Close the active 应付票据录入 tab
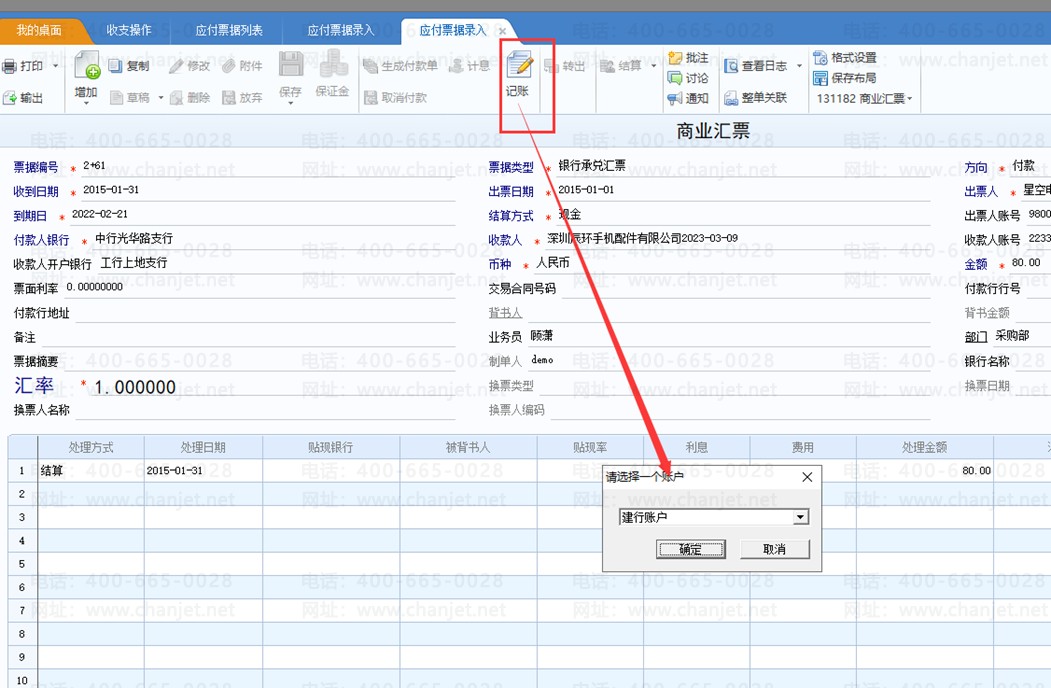The height and width of the screenshot is (688, 1051). coord(502,31)
